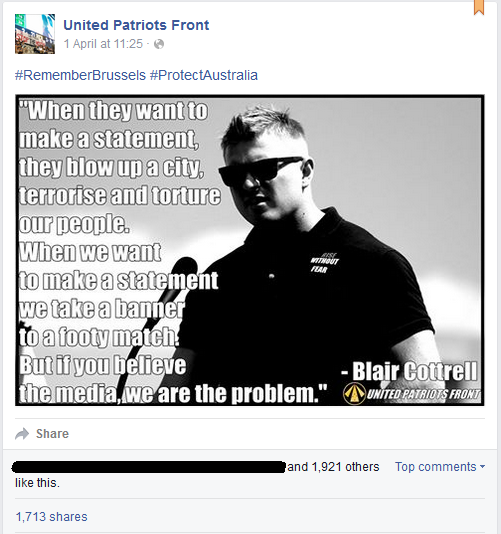
Task: Select the Share text button
Action: [x=52, y=434]
